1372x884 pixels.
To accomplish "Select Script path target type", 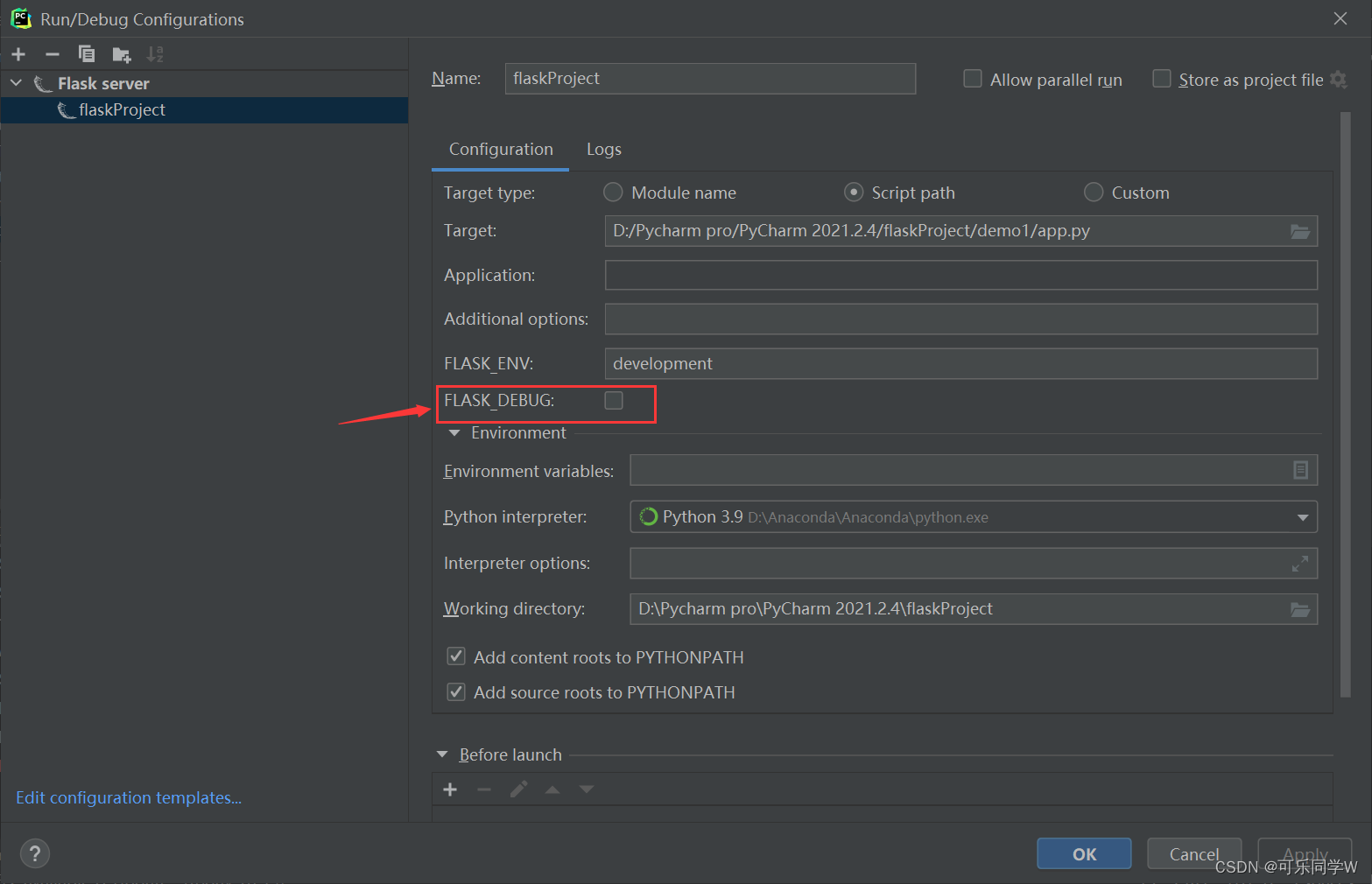I will (x=854, y=192).
